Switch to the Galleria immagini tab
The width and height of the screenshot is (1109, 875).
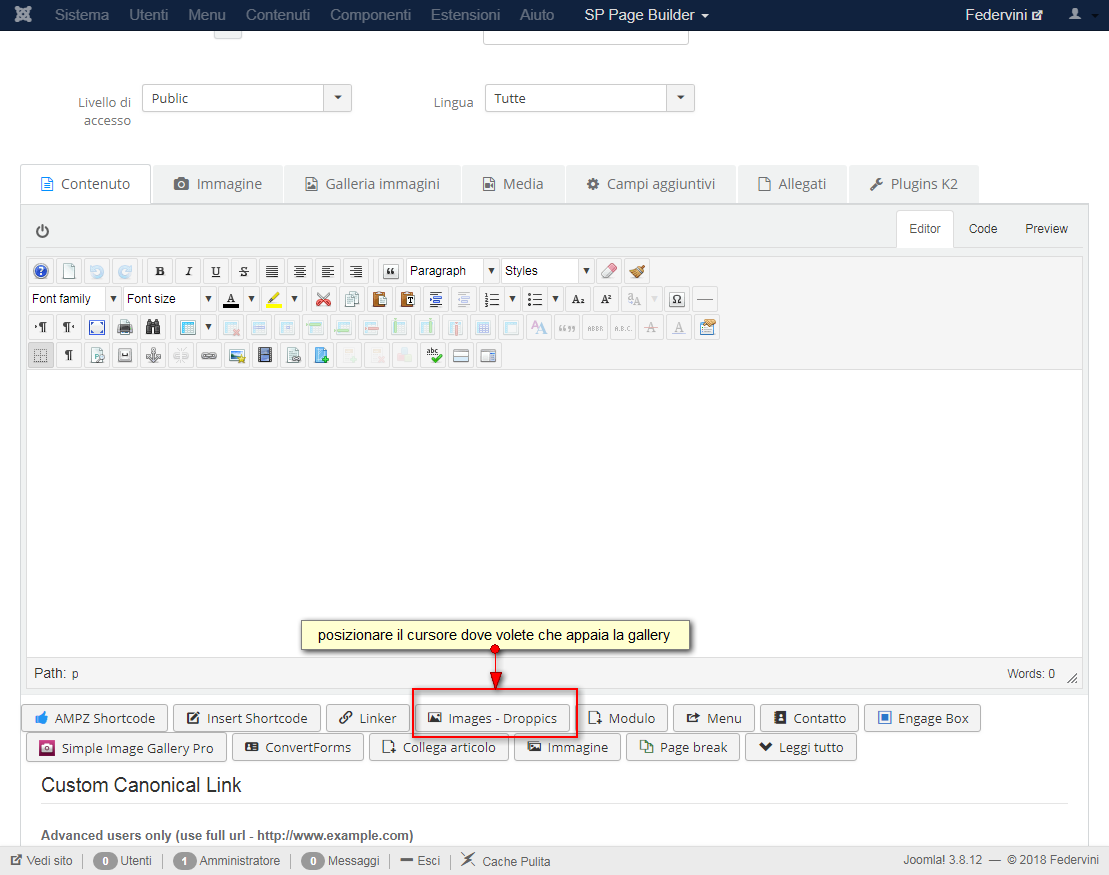pyautogui.click(x=372, y=184)
